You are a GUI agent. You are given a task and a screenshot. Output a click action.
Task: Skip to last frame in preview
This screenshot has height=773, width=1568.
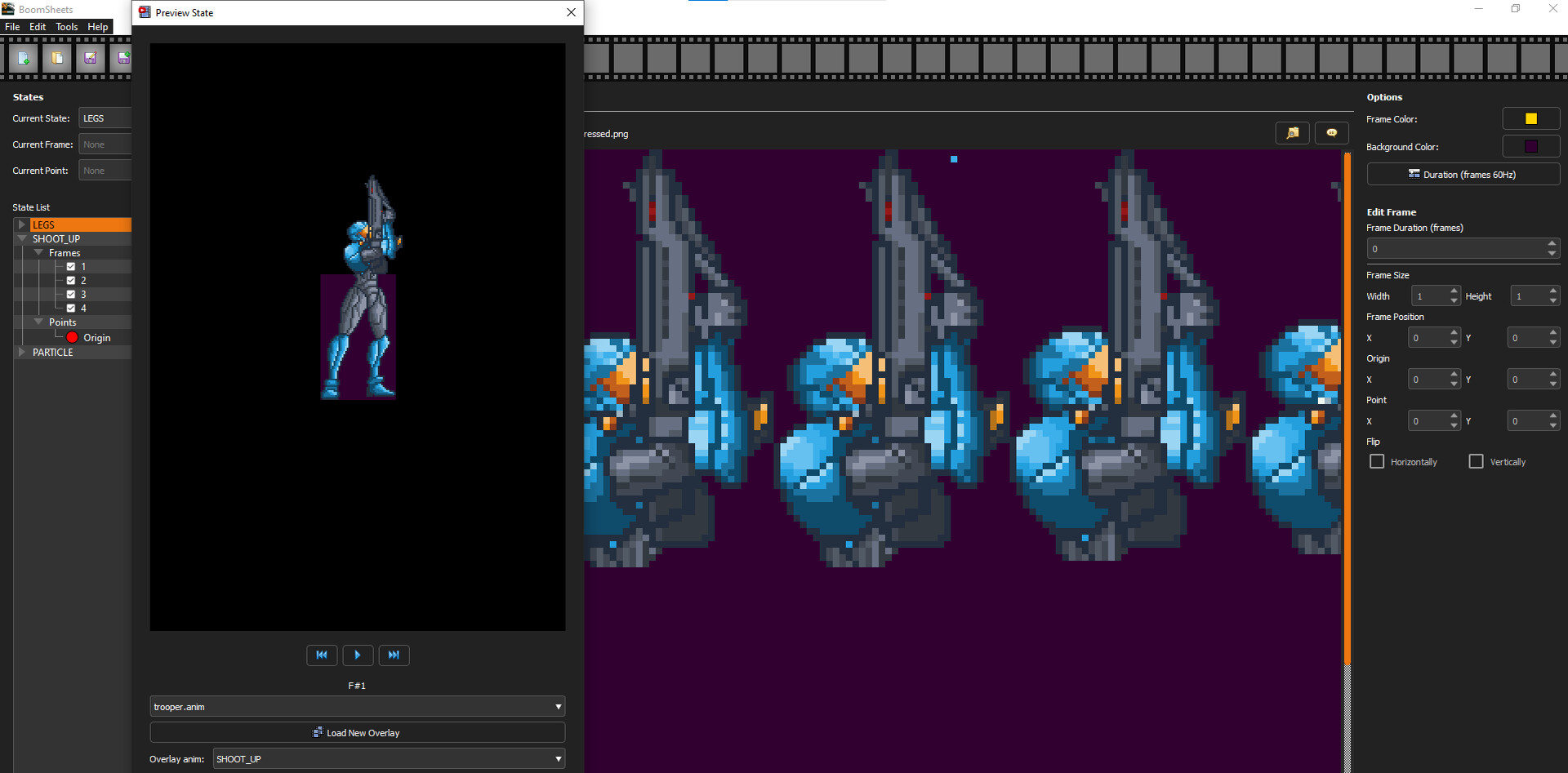point(394,655)
